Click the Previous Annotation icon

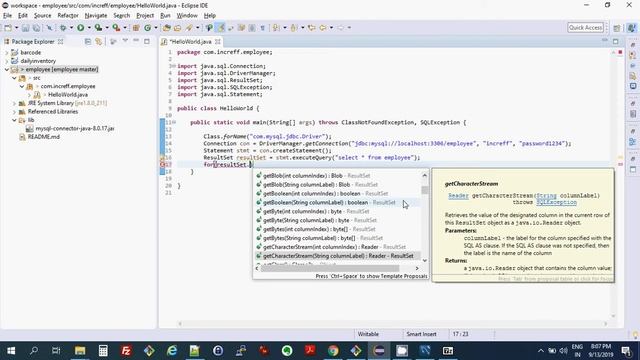coord(294,28)
